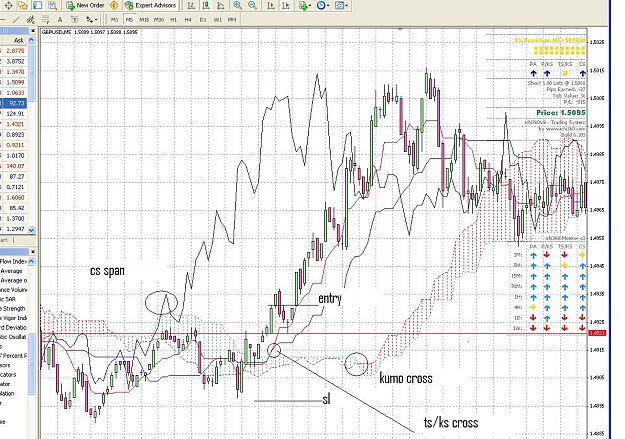Click the 'sl' stop loss label
The width and height of the screenshot is (625, 439).
click(x=326, y=399)
